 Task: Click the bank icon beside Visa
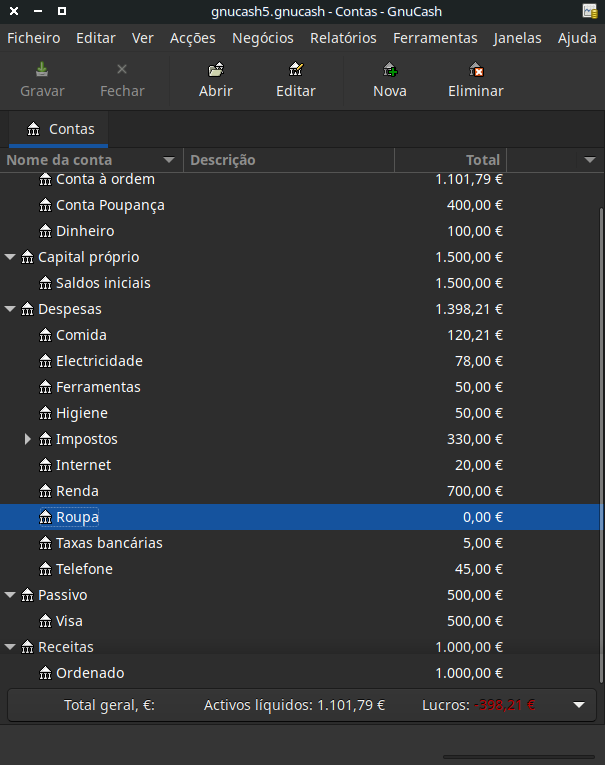pos(45,621)
